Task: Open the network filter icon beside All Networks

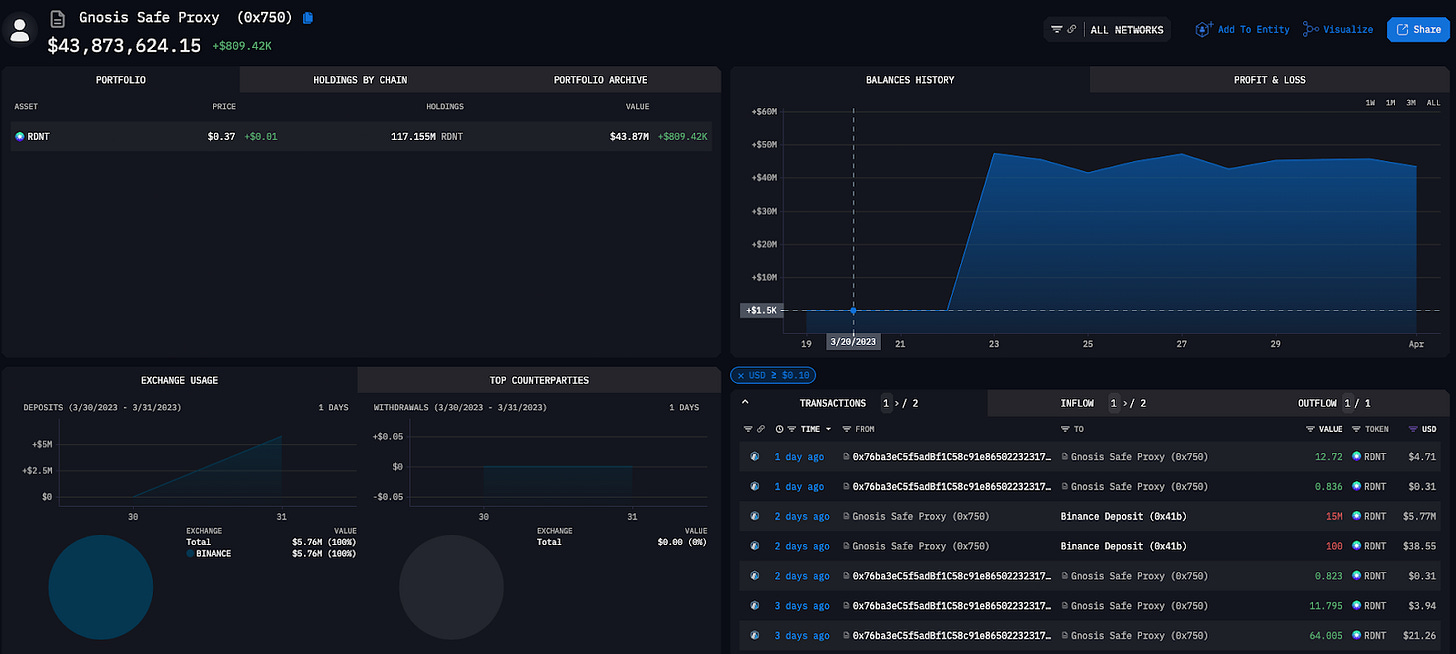Action: tap(1057, 29)
